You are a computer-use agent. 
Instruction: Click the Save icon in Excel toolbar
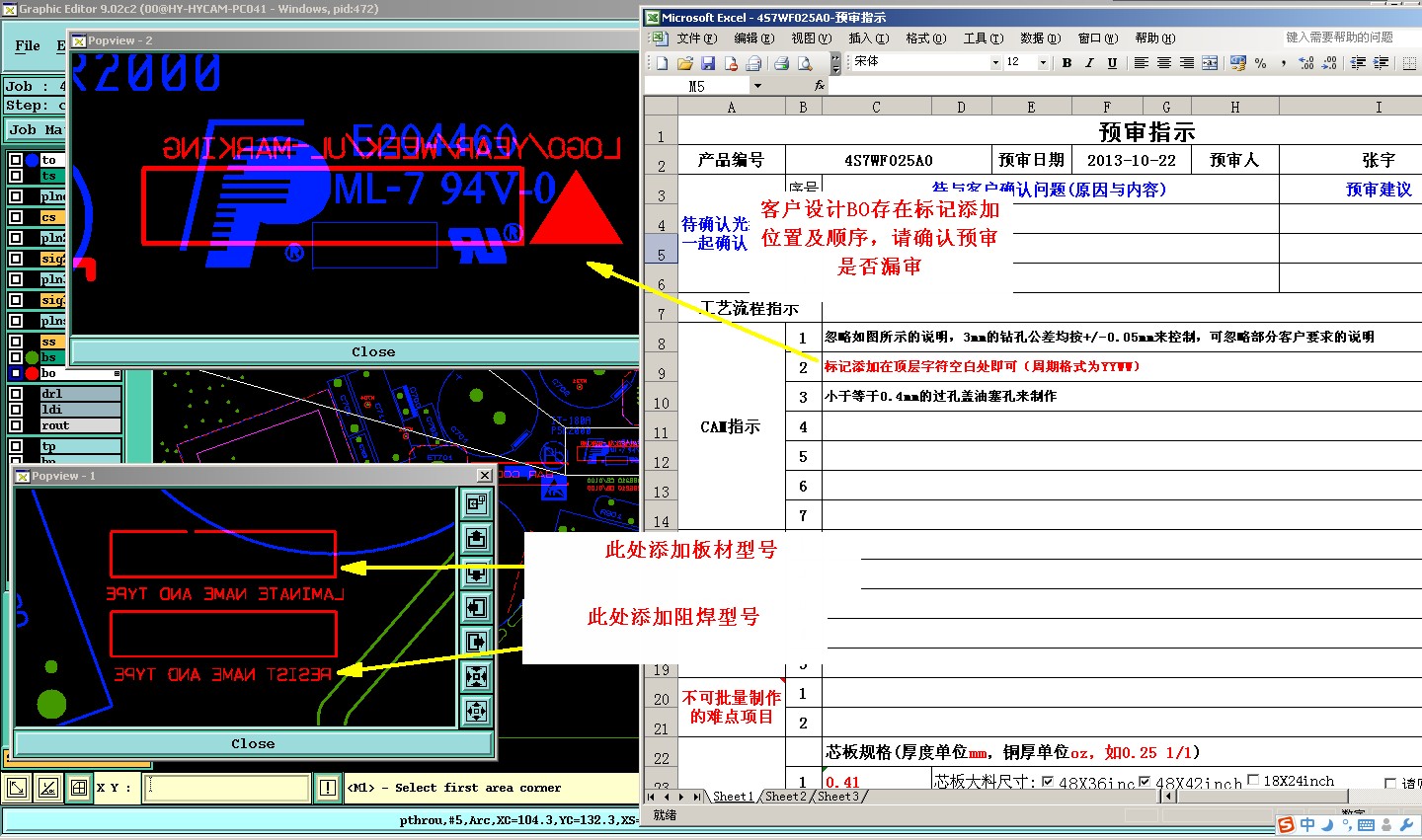[x=708, y=63]
